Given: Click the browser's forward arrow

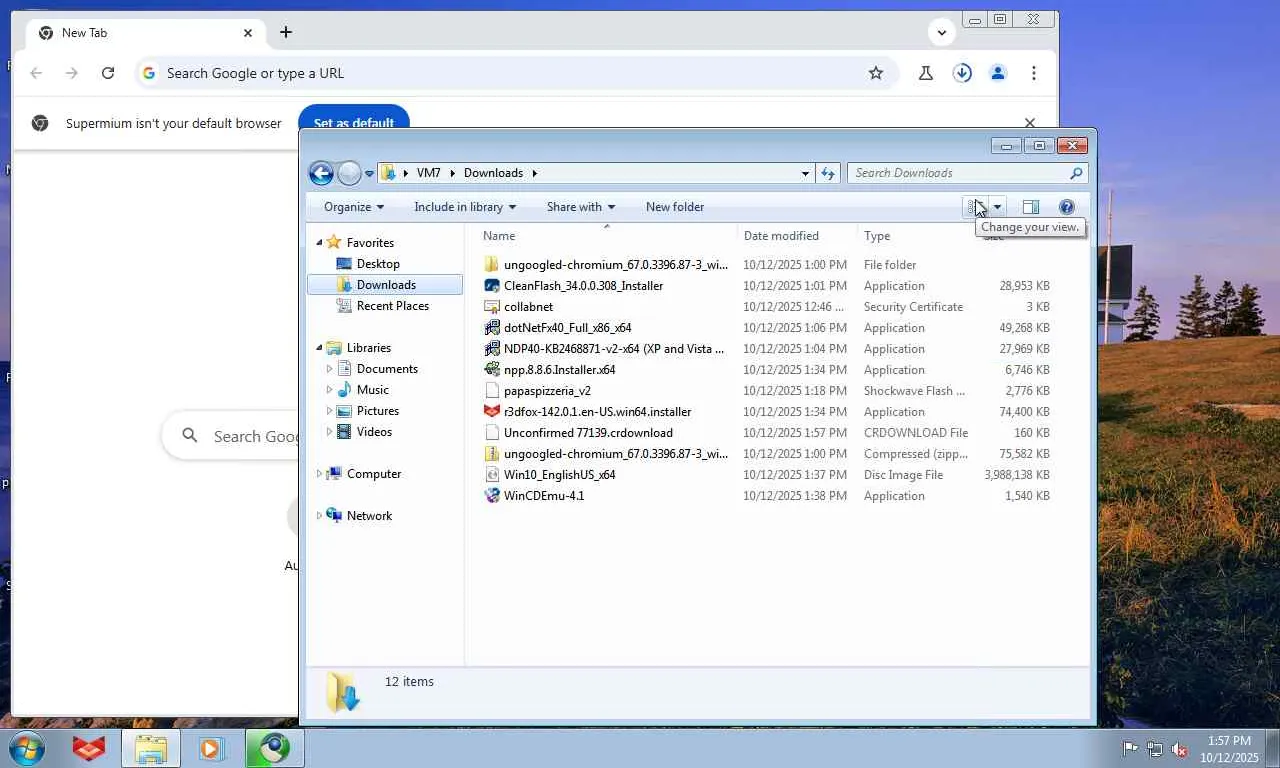Looking at the screenshot, I should 72,73.
